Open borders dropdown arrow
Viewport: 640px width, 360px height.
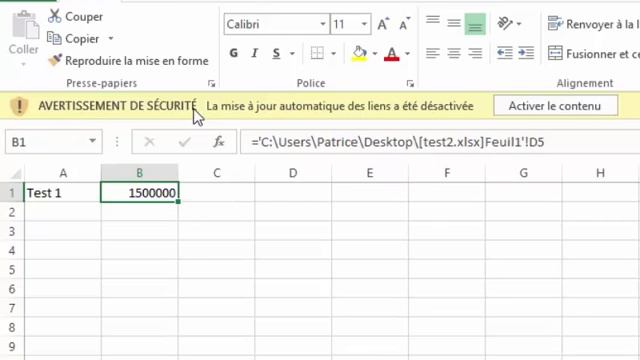[333, 53]
